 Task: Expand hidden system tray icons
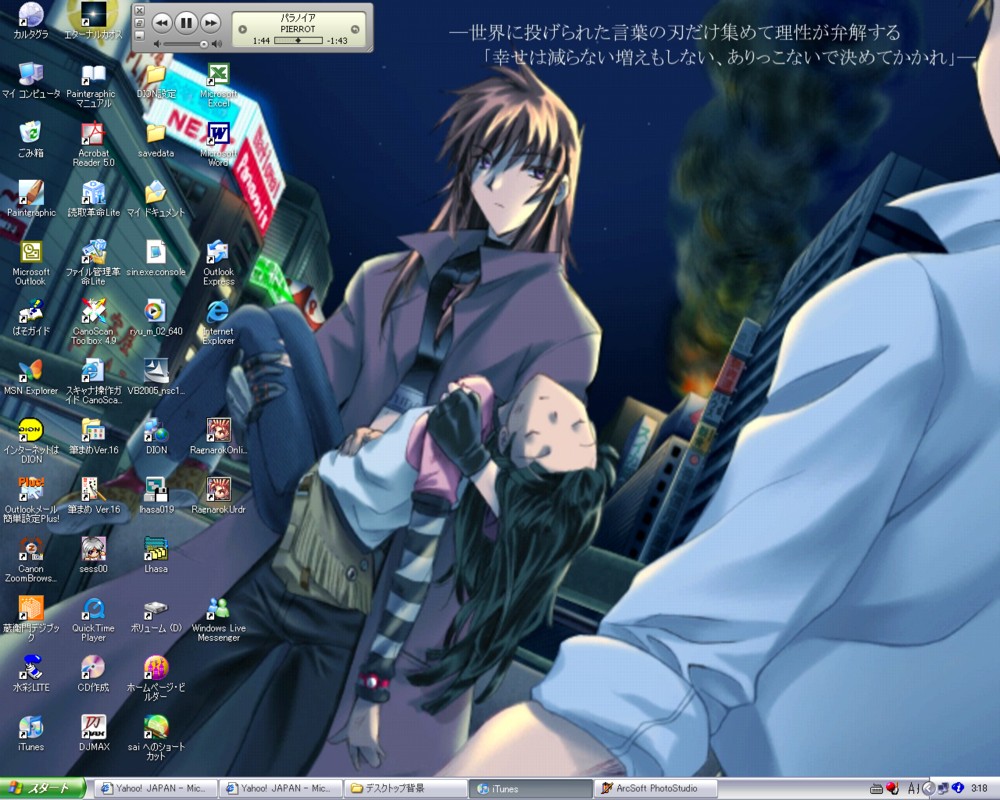[x=929, y=789]
